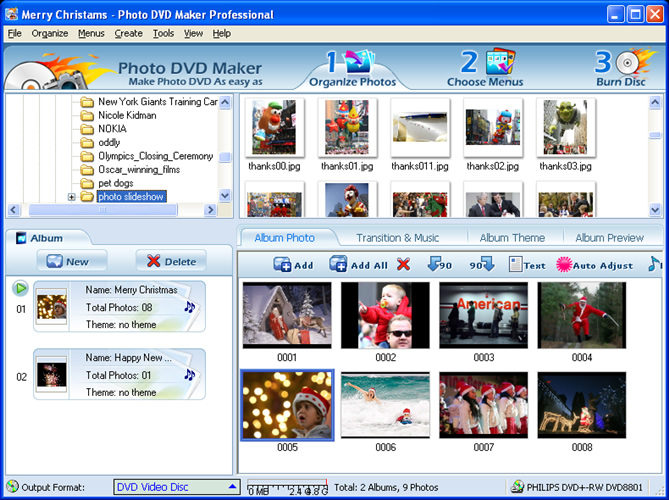The height and width of the screenshot is (500, 669).
Task: Click the music note toolbar icon
Action: [654, 264]
